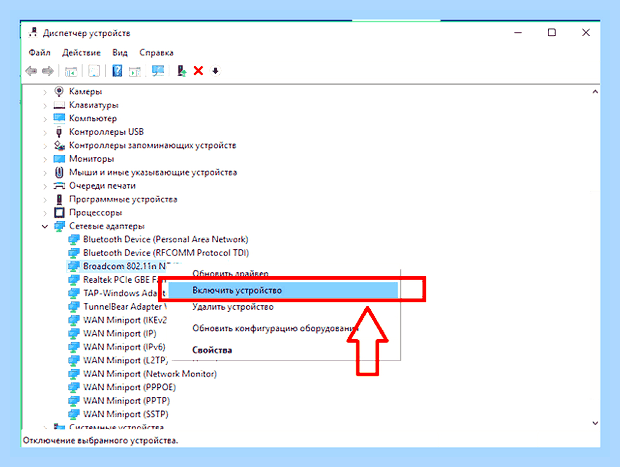Click the Forward arrow in the toolbar
Image resolution: width=620 pixels, height=467 pixels.
click(x=48, y=71)
